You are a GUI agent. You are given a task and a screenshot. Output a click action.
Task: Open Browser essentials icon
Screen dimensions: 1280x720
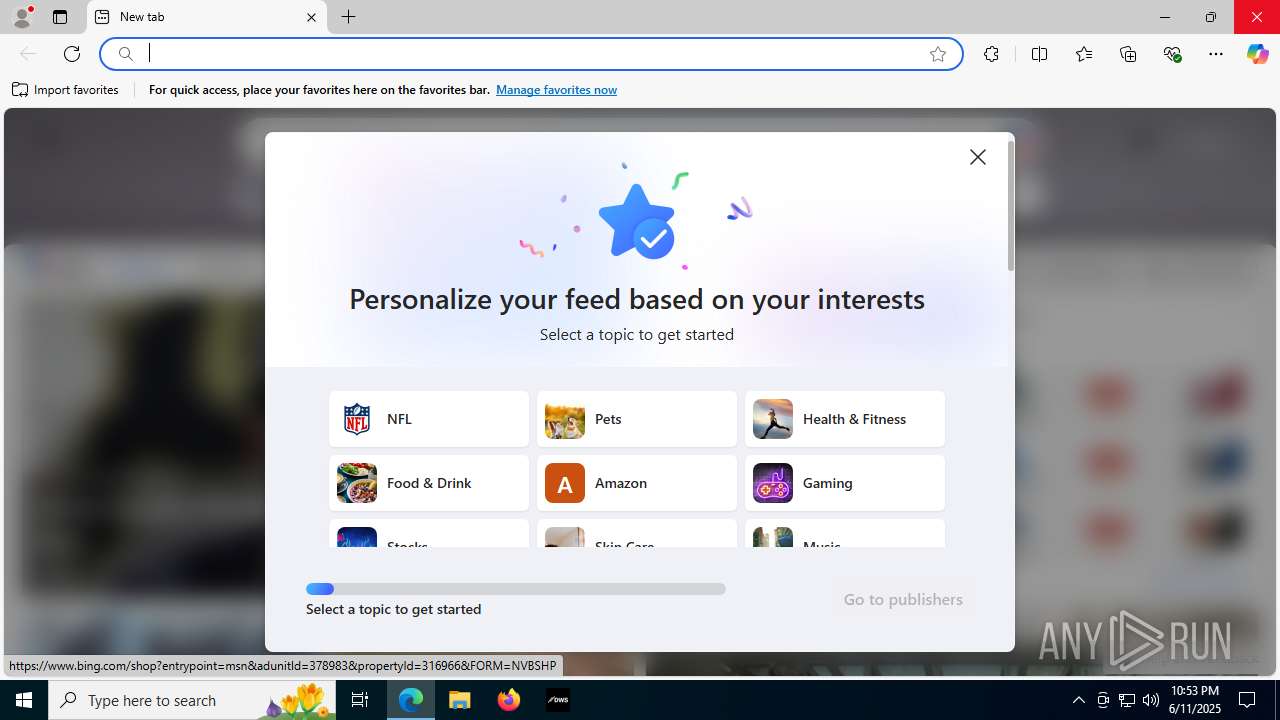1173,54
